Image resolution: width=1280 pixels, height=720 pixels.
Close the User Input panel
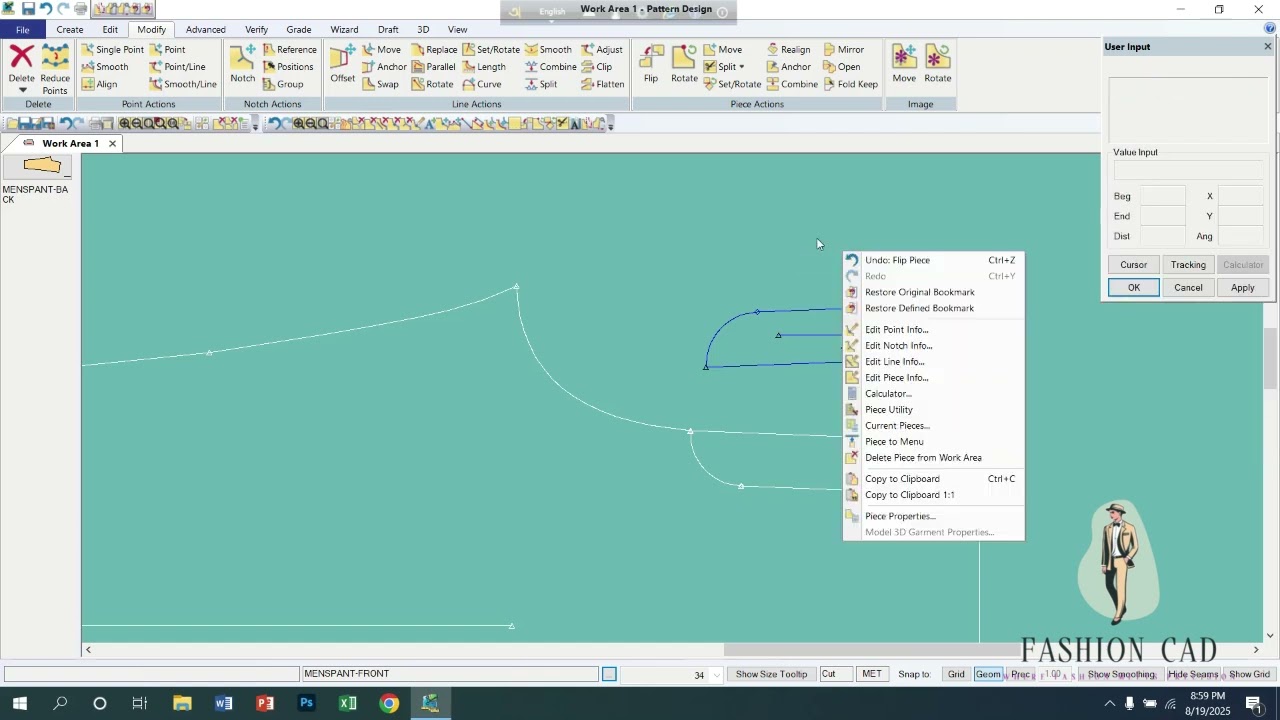[1268, 47]
